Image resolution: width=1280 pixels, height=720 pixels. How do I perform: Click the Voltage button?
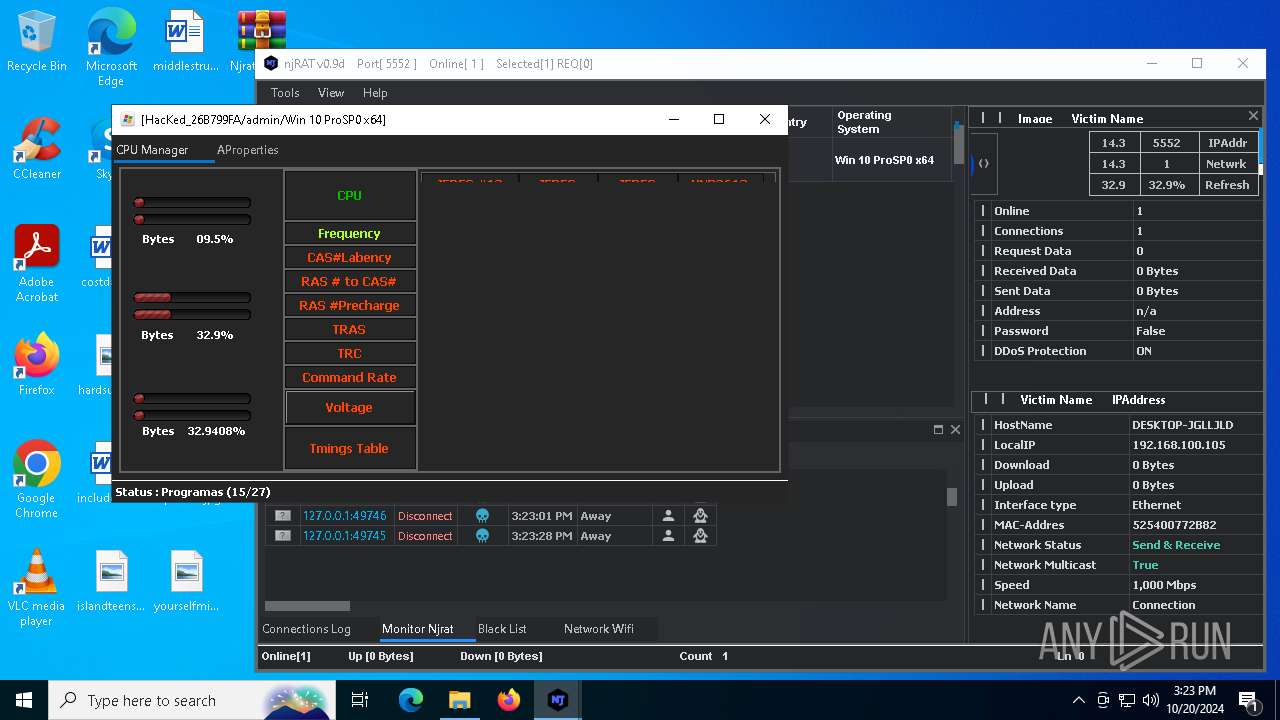[x=349, y=408]
